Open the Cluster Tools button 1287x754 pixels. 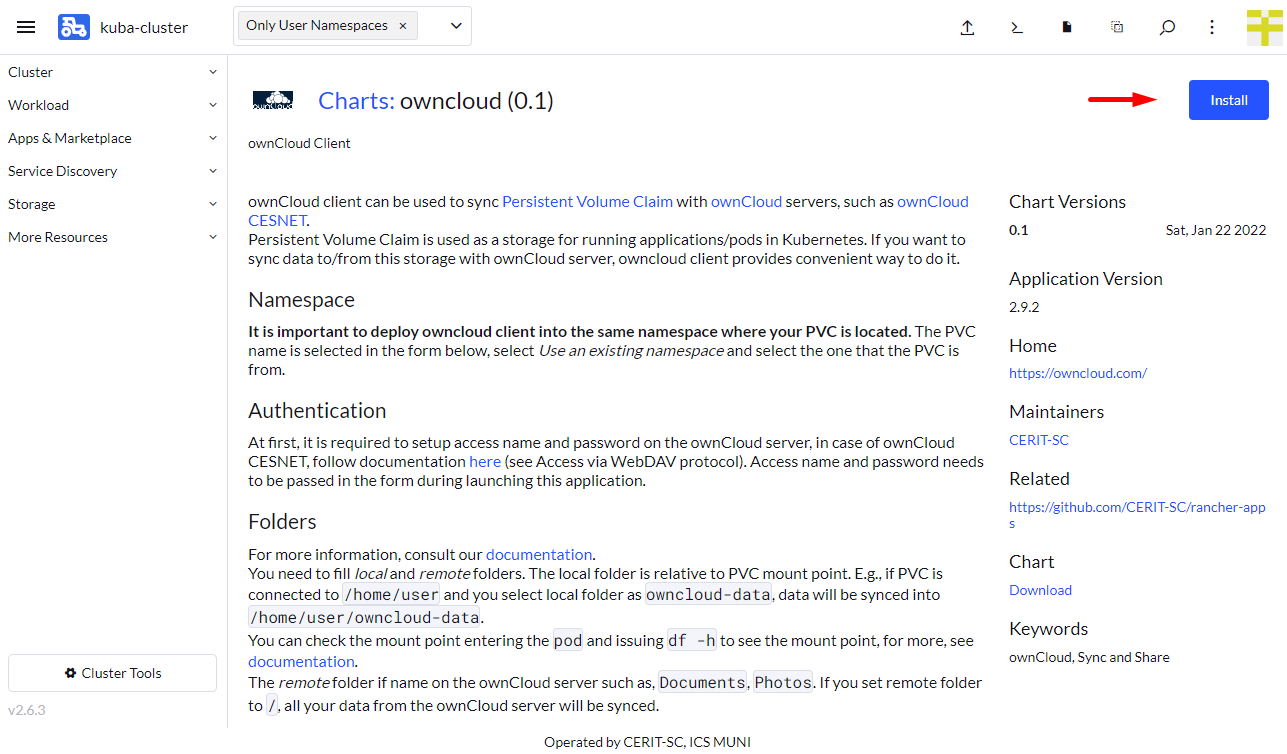(x=112, y=673)
